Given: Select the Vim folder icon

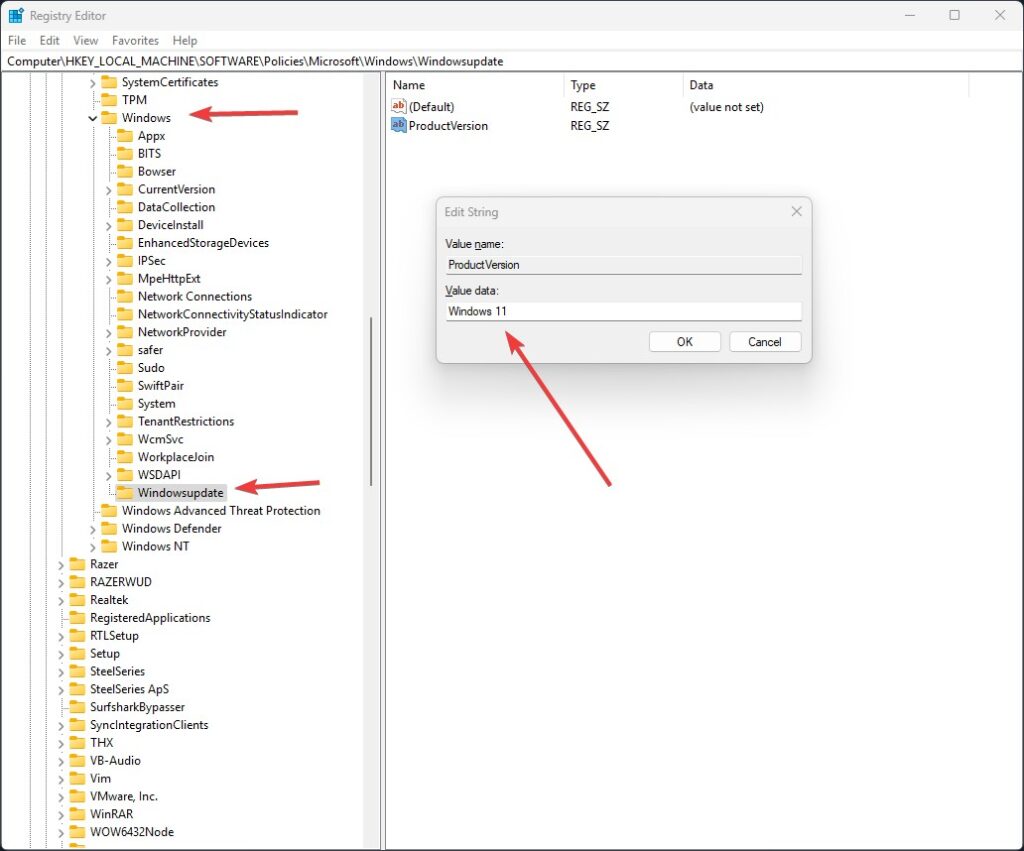Looking at the screenshot, I should click(77, 779).
